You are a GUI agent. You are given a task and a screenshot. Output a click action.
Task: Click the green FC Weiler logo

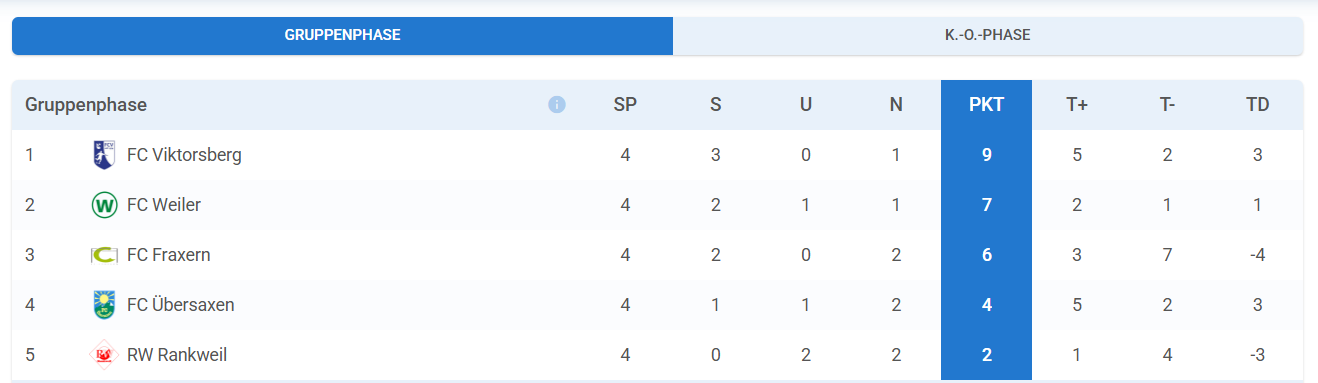tap(104, 205)
